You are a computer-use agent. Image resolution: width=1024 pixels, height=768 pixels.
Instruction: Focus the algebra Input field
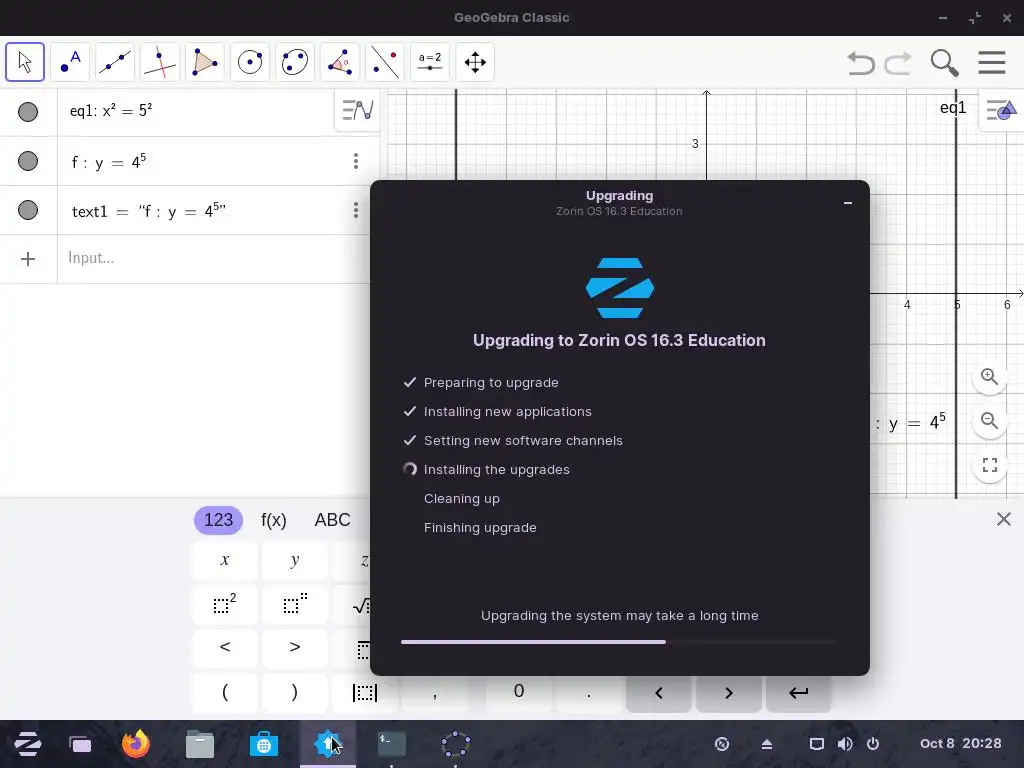coord(216,259)
